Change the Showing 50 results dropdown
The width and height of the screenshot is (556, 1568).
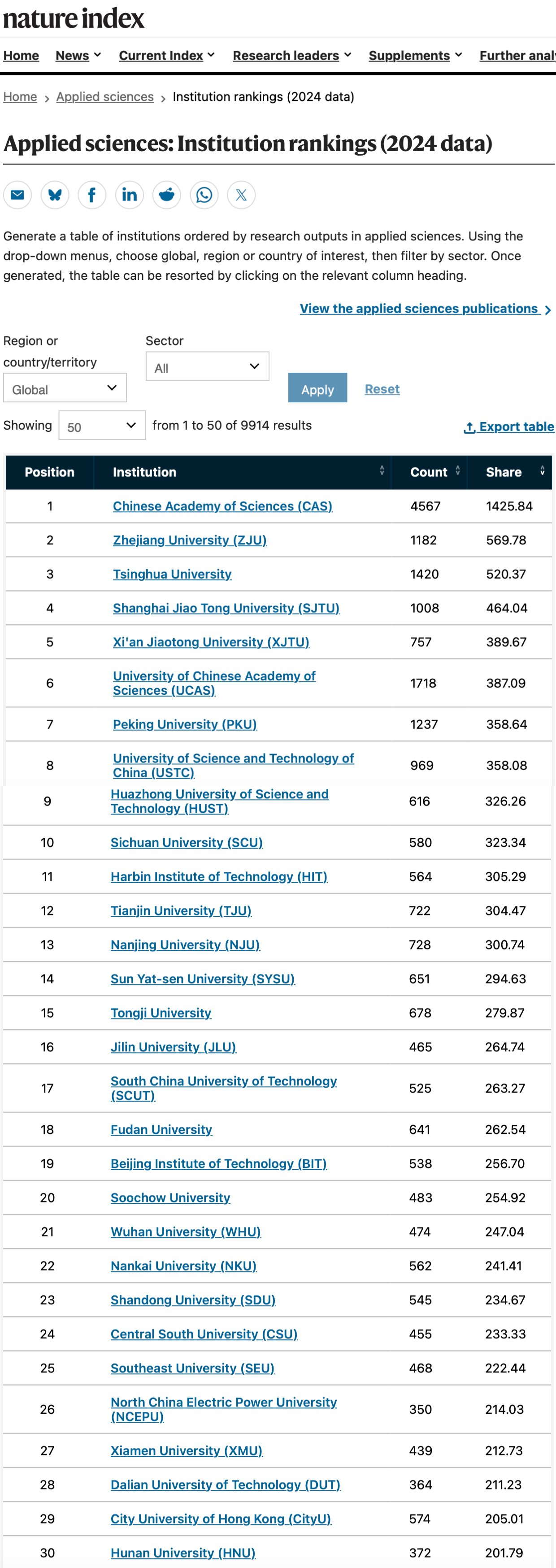(102, 426)
